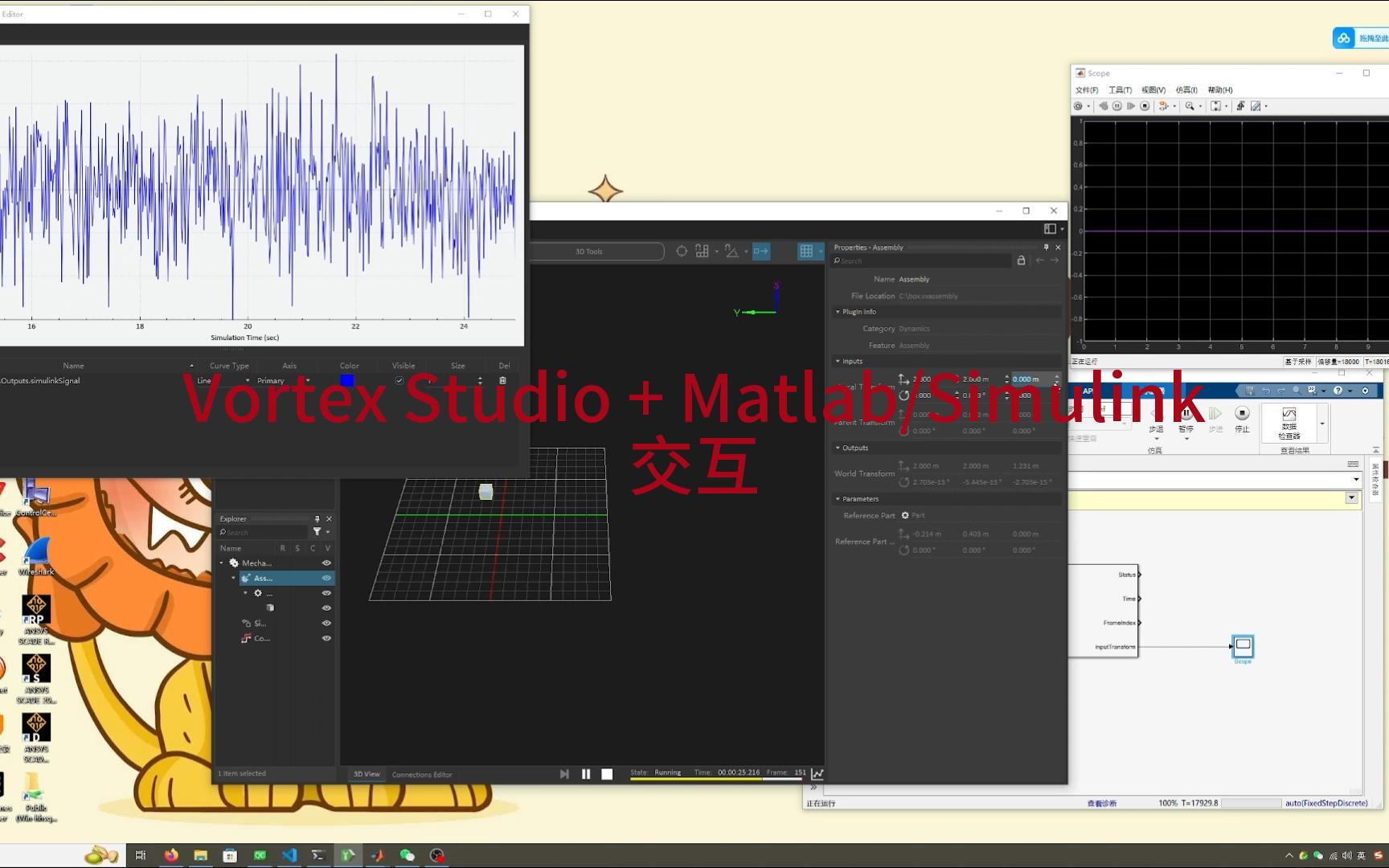Click the layout panel icon under Vortex title bar
Screen dimensions: 1389x868
click(x=1050, y=229)
